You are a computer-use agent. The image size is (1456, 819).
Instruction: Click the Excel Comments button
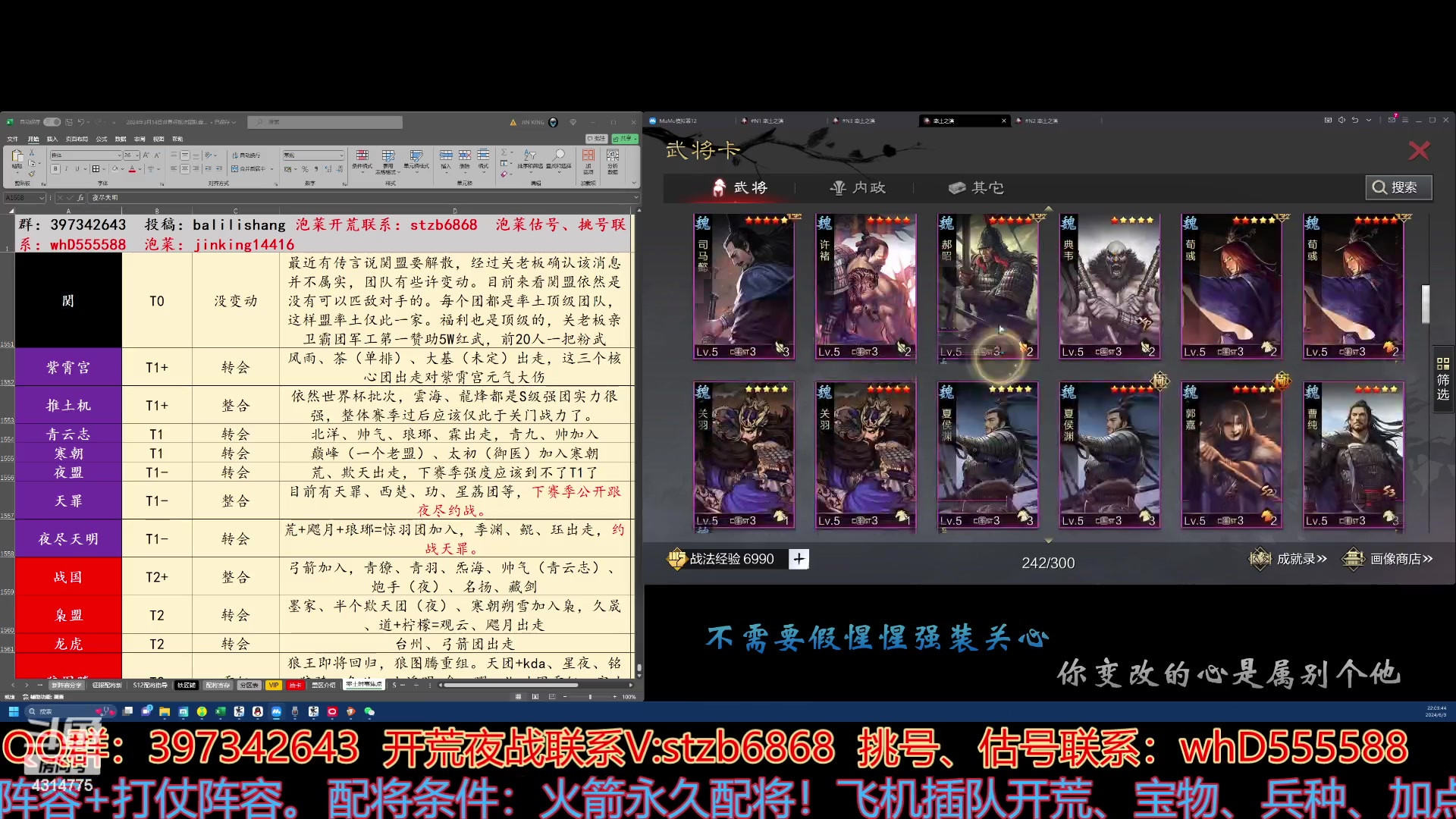click(596, 139)
